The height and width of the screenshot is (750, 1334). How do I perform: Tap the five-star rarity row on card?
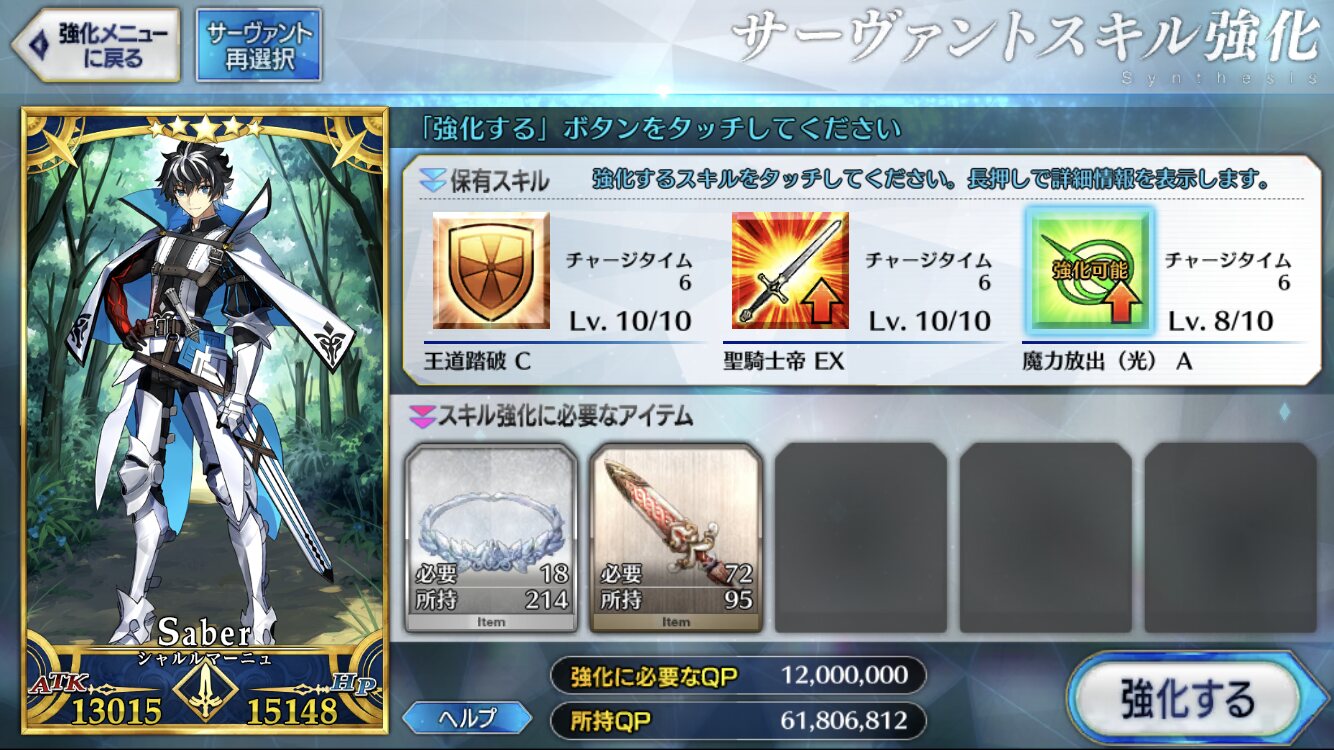[x=205, y=129]
